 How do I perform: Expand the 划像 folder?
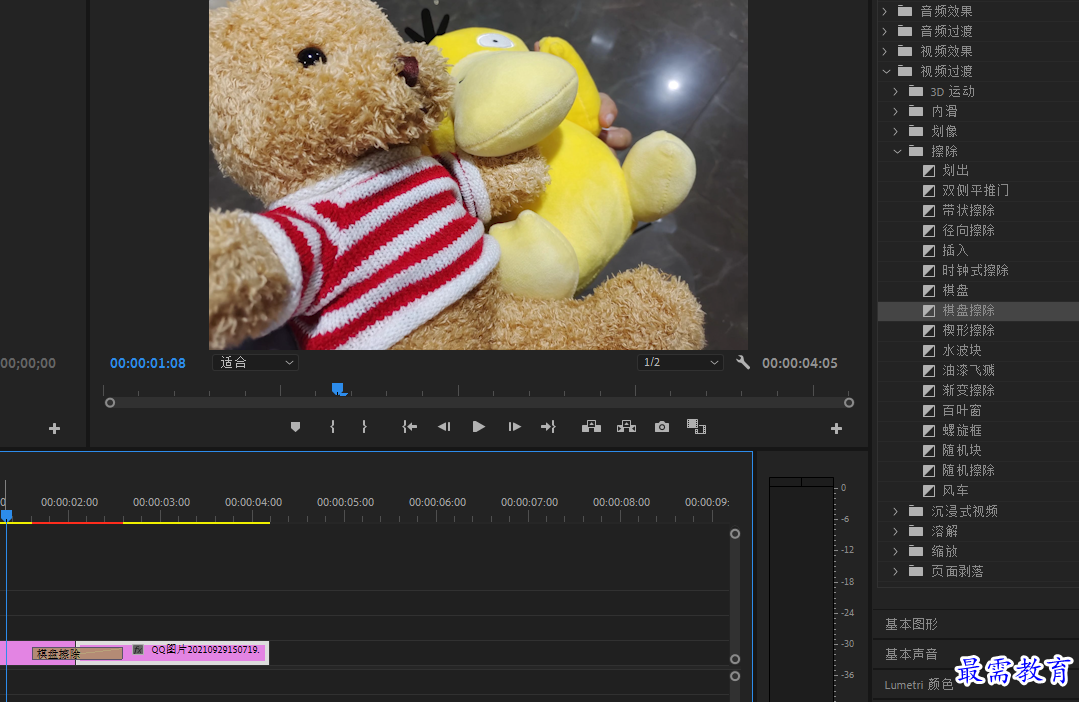point(895,131)
